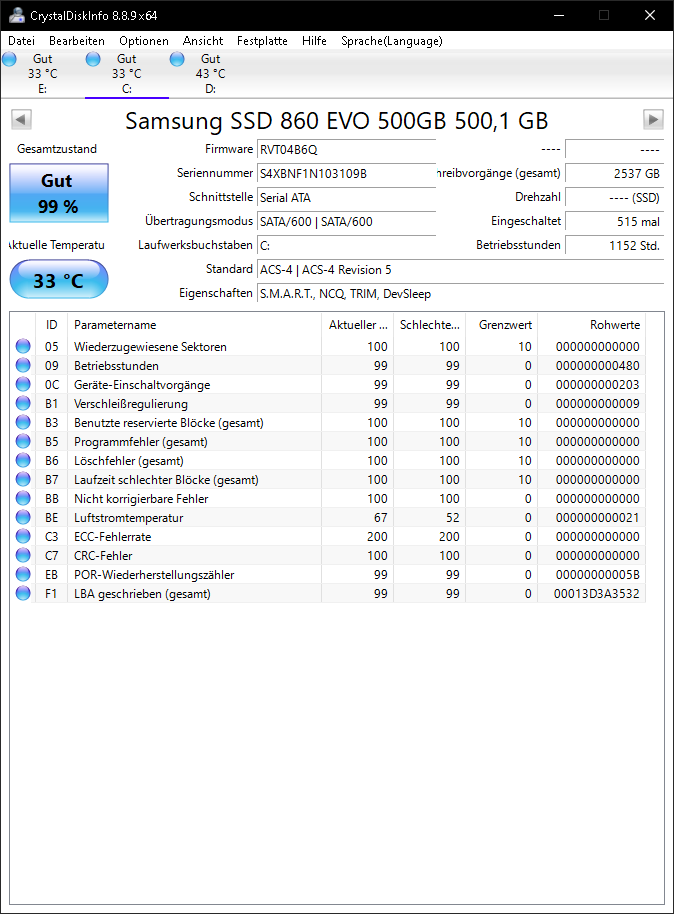Click status orb for CRC-Fehler row
674x914 pixels.
pos(23,556)
